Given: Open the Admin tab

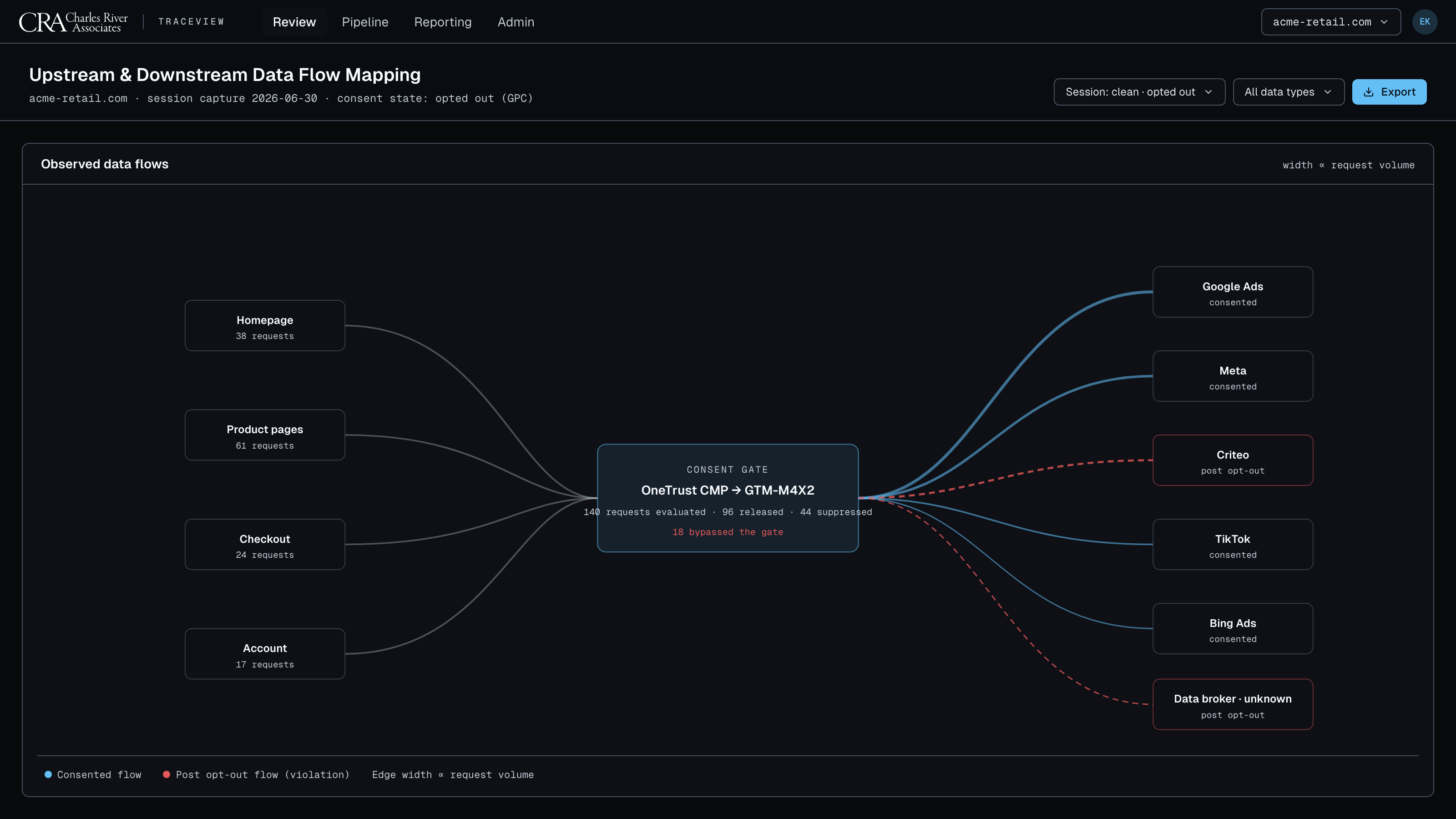Looking at the screenshot, I should [516, 22].
